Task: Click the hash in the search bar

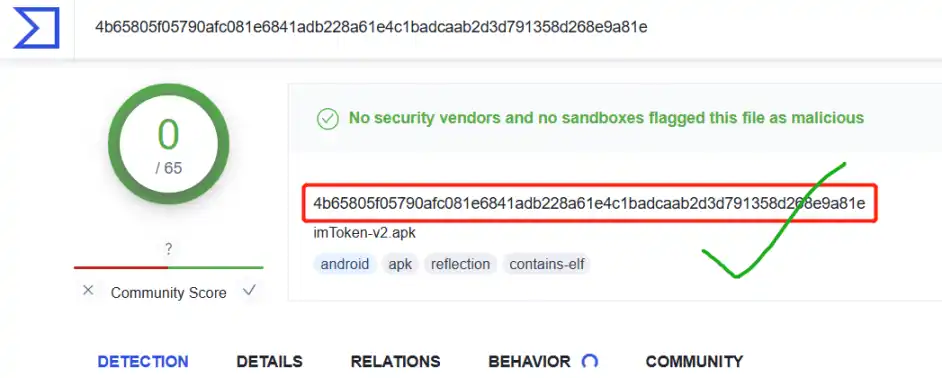Action: click(371, 27)
